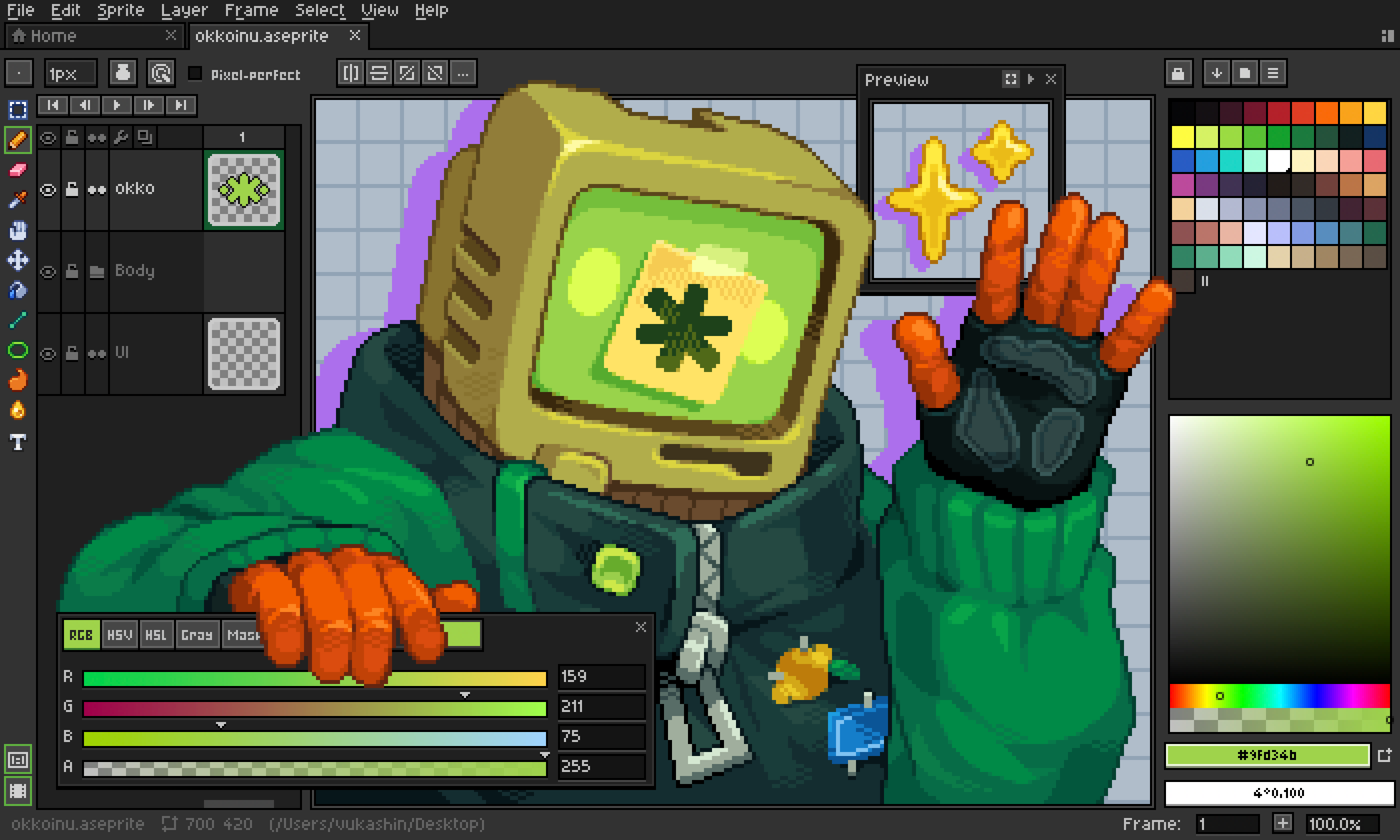Open the Layer menu

184,10
